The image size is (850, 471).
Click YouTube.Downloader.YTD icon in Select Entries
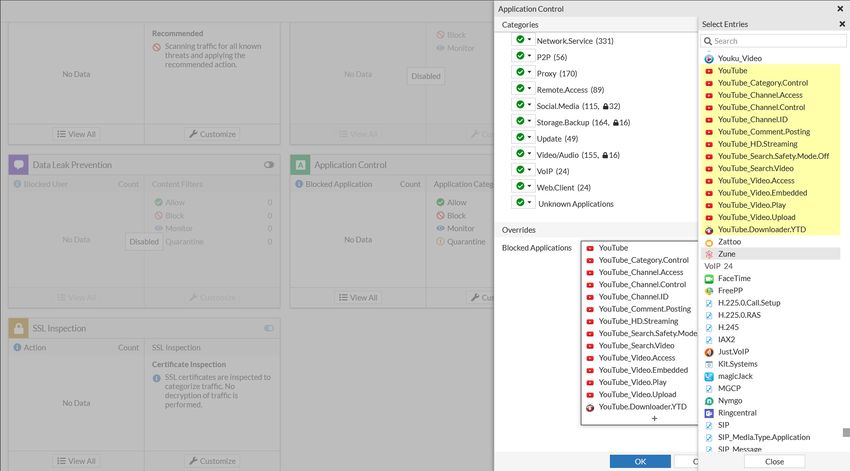709,230
